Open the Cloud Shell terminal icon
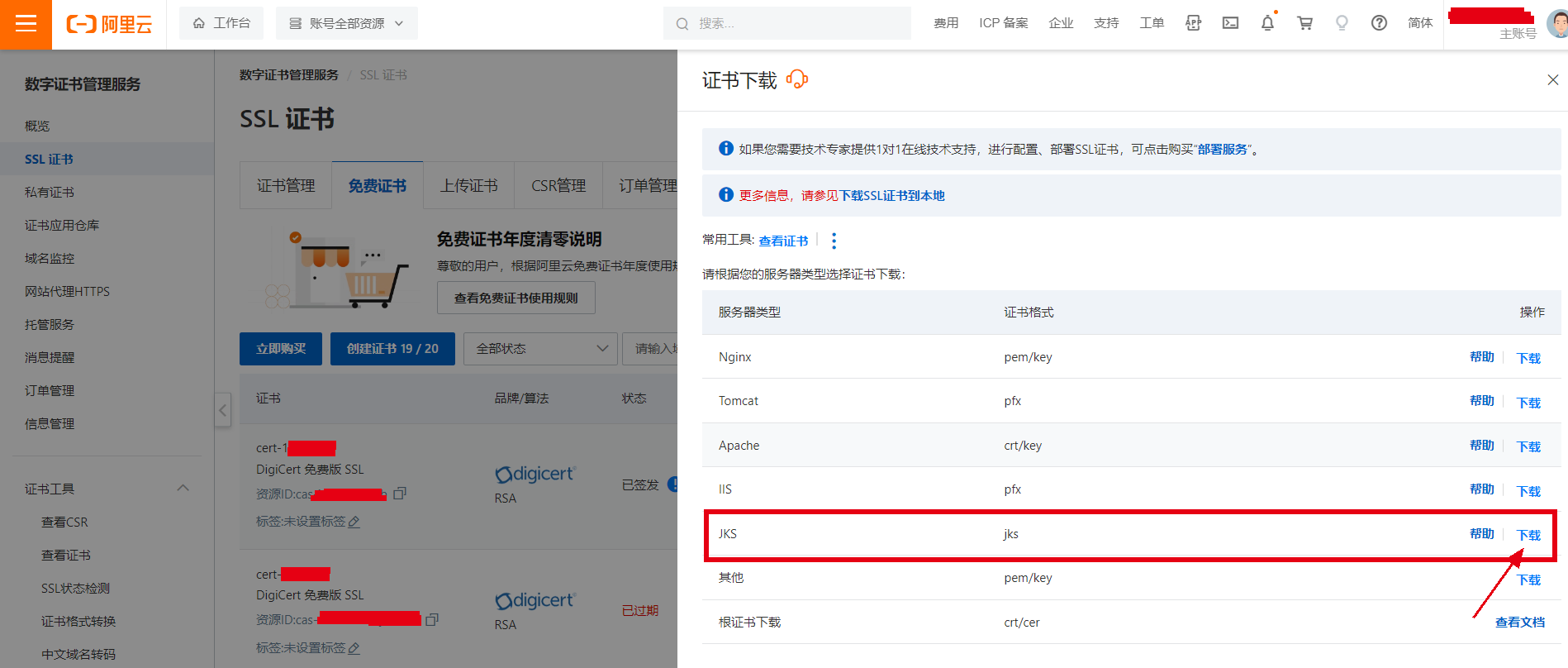This screenshot has width=1568, height=668. pos(1230,23)
